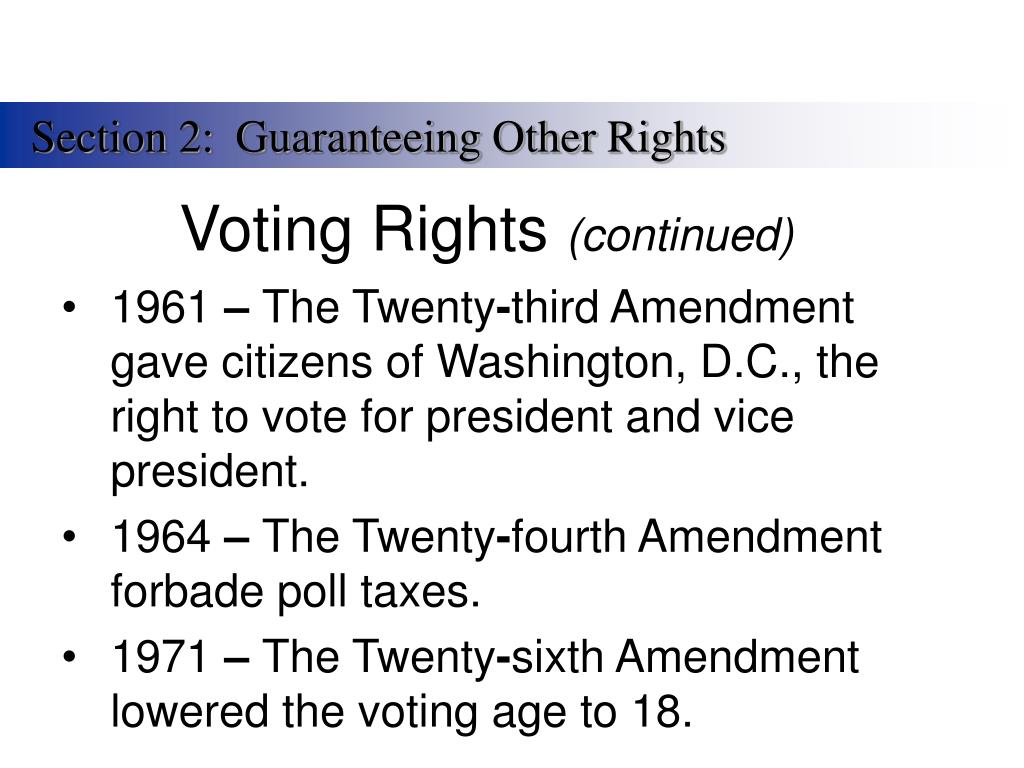Click the bullet point before 1964
Screen dimensions: 1024x768
tap(70, 537)
